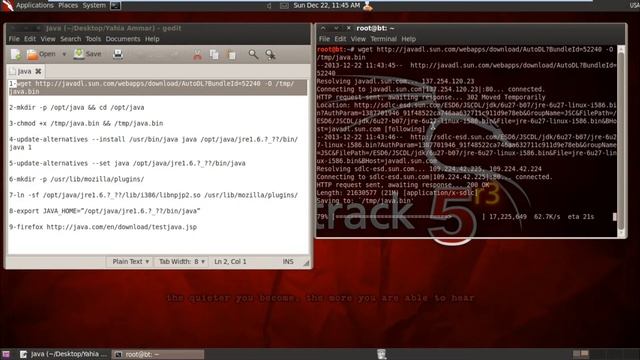
Task: Open the Terminal menu in root@bt window
Action: coord(383,39)
